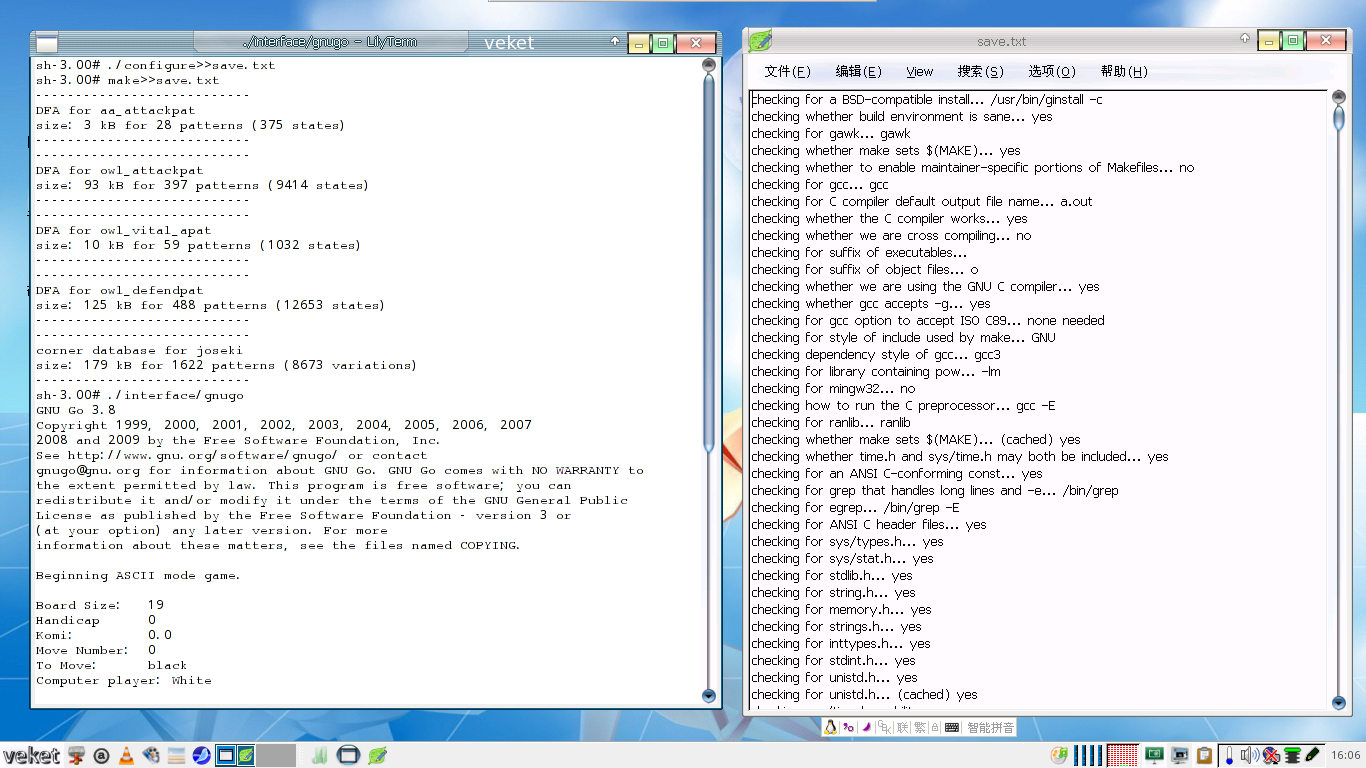Click the scroll-down arrow in the terminal
This screenshot has height=768, width=1366.
click(709, 696)
